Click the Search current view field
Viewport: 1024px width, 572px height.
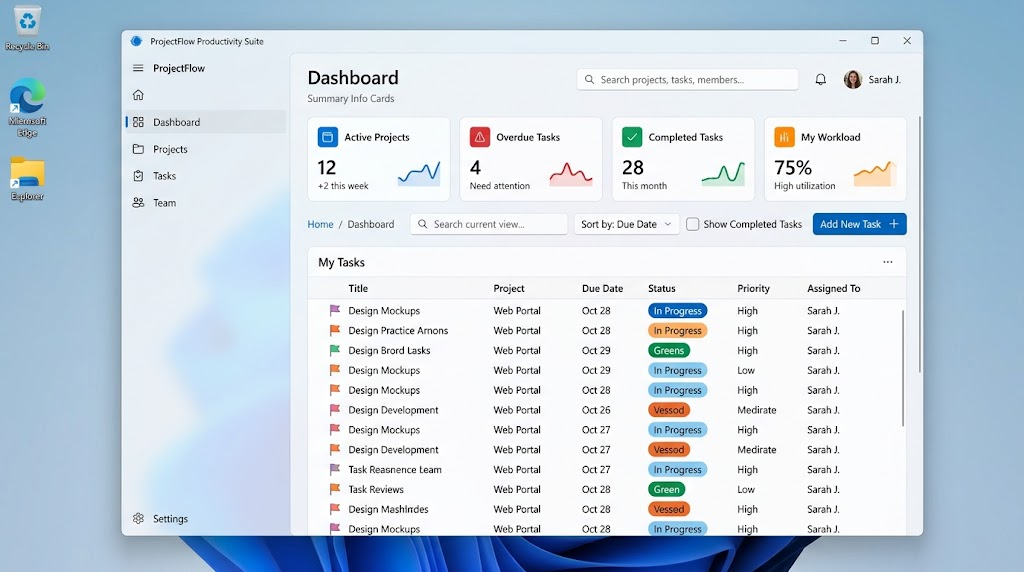(x=488, y=224)
